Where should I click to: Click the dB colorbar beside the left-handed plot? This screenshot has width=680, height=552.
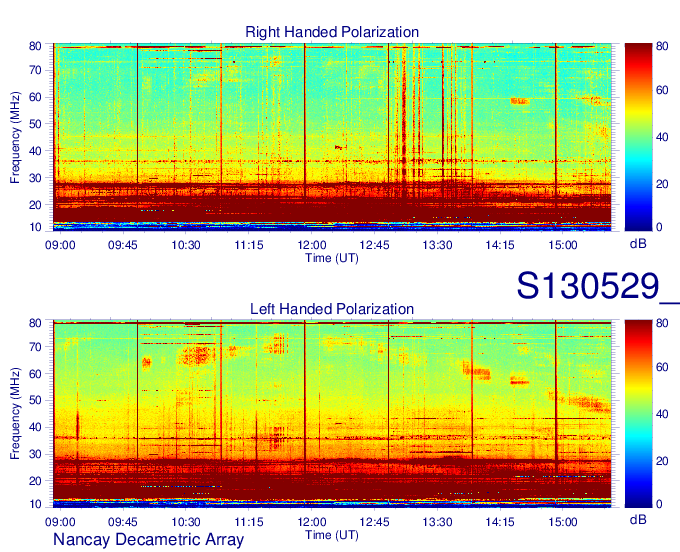[638, 414]
